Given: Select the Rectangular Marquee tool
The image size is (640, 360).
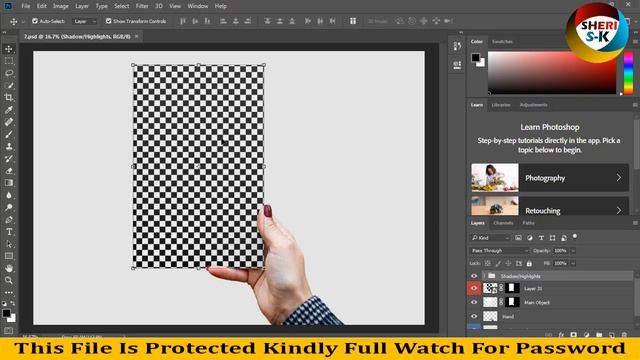Looking at the screenshot, I should 9,61.
